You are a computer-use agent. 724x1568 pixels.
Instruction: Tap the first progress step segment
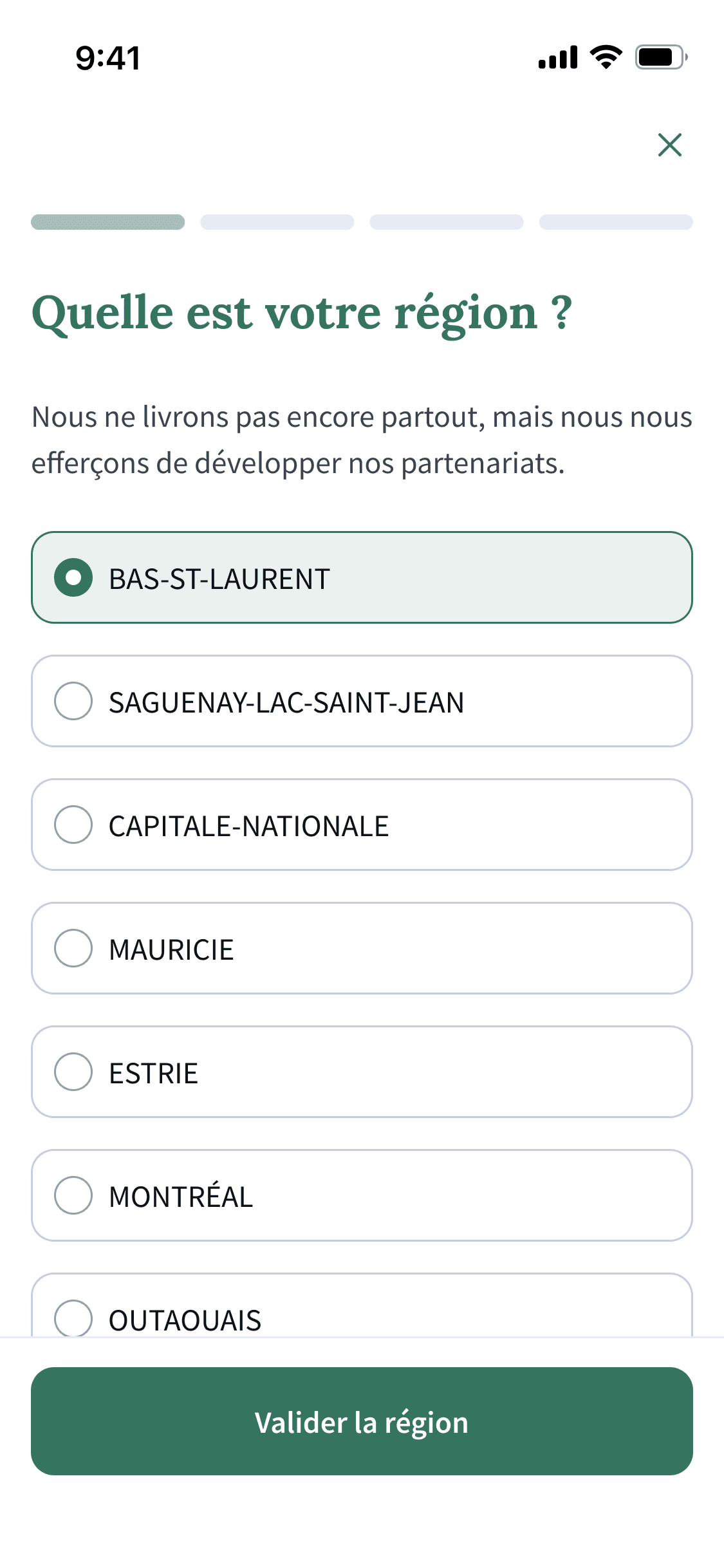pyautogui.click(x=108, y=222)
